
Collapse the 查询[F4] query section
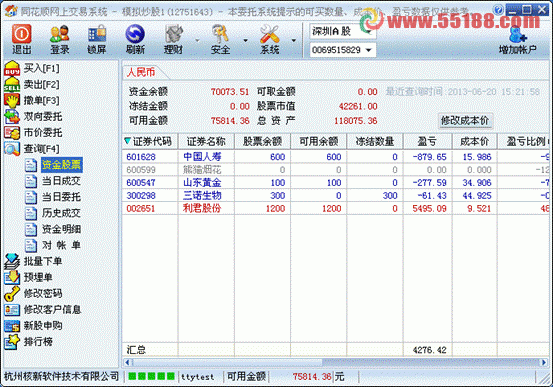(x=32, y=149)
